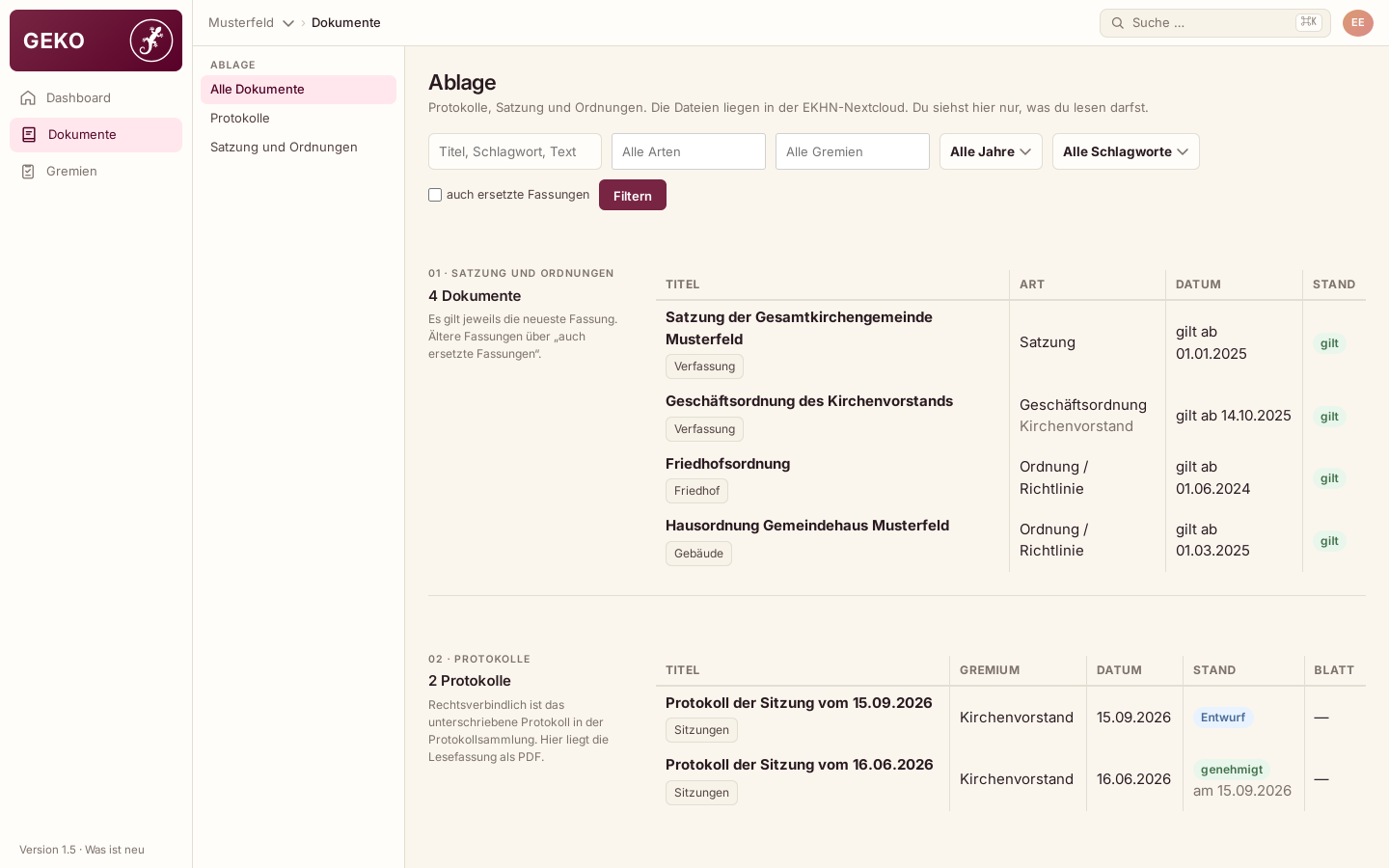Click the Filtern button
This screenshot has width=1389, height=868.
pyautogui.click(x=633, y=195)
